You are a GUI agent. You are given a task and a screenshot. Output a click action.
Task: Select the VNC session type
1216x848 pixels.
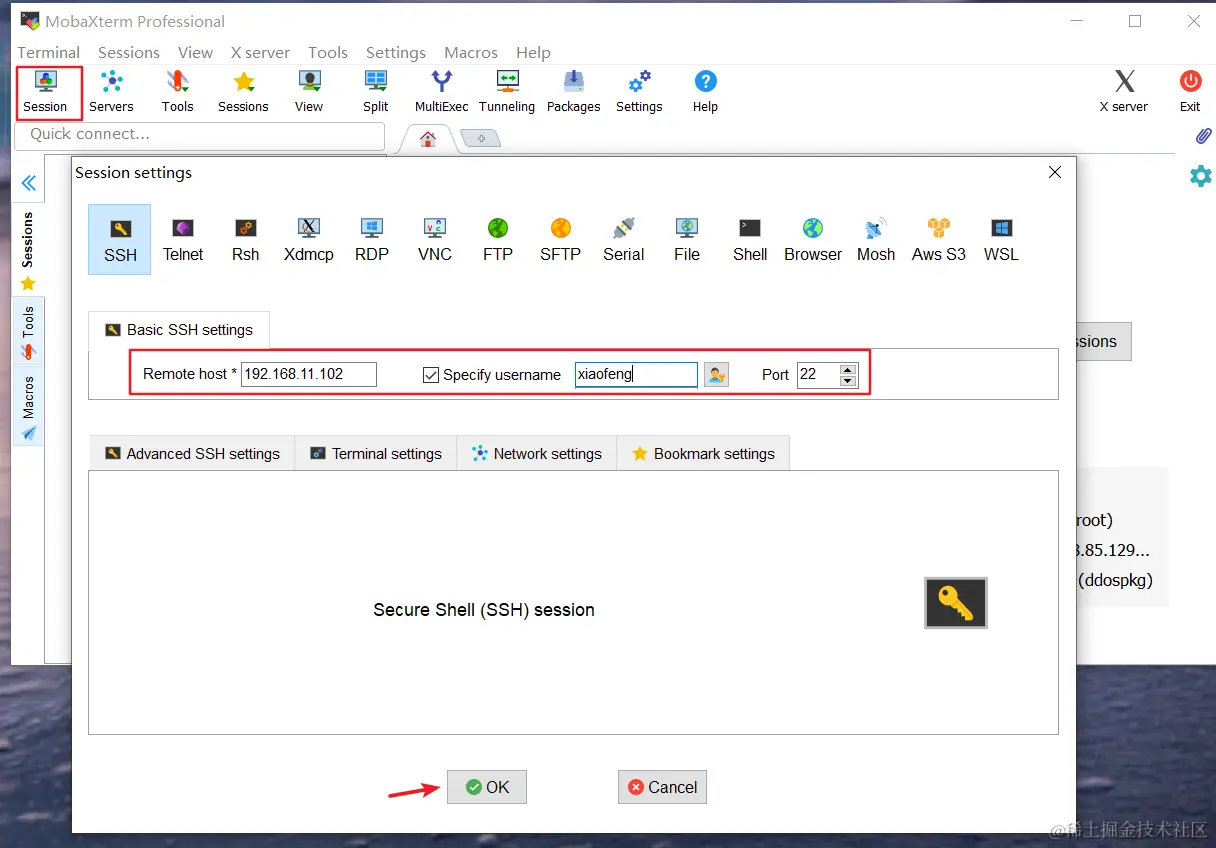(x=435, y=240)
